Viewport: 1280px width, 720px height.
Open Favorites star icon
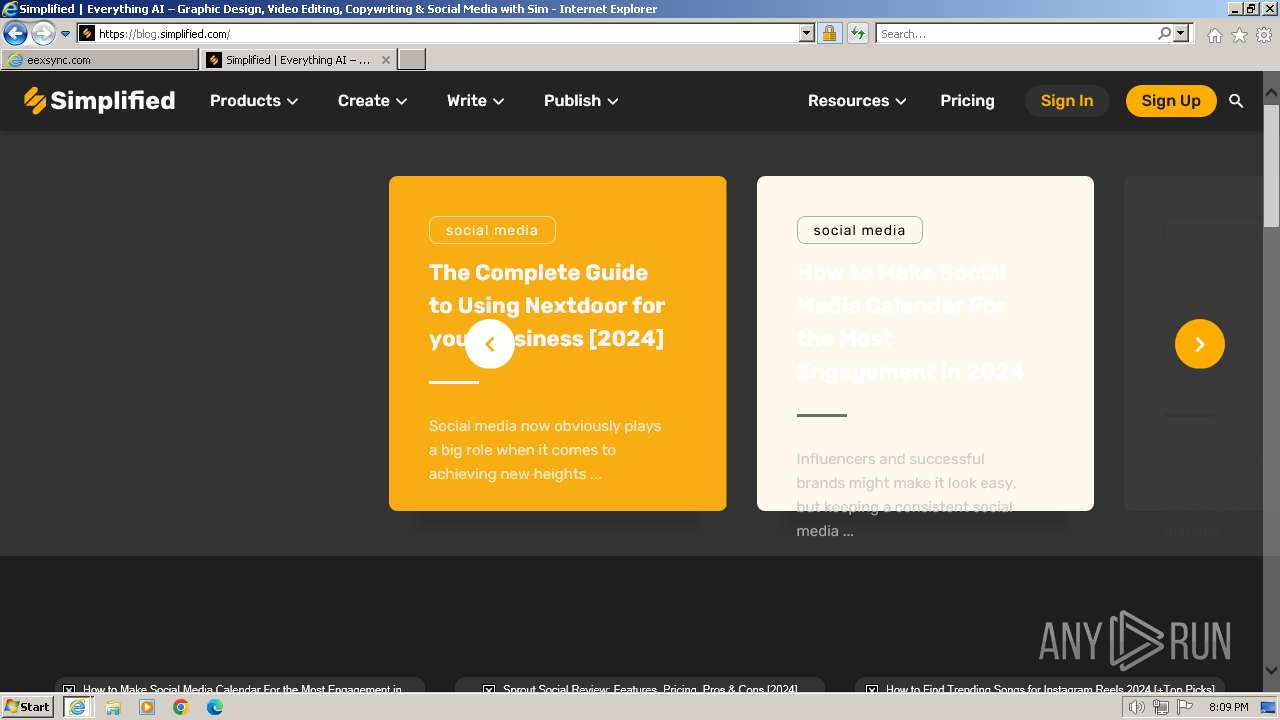pyautogui.click(x=1239, y=35)
